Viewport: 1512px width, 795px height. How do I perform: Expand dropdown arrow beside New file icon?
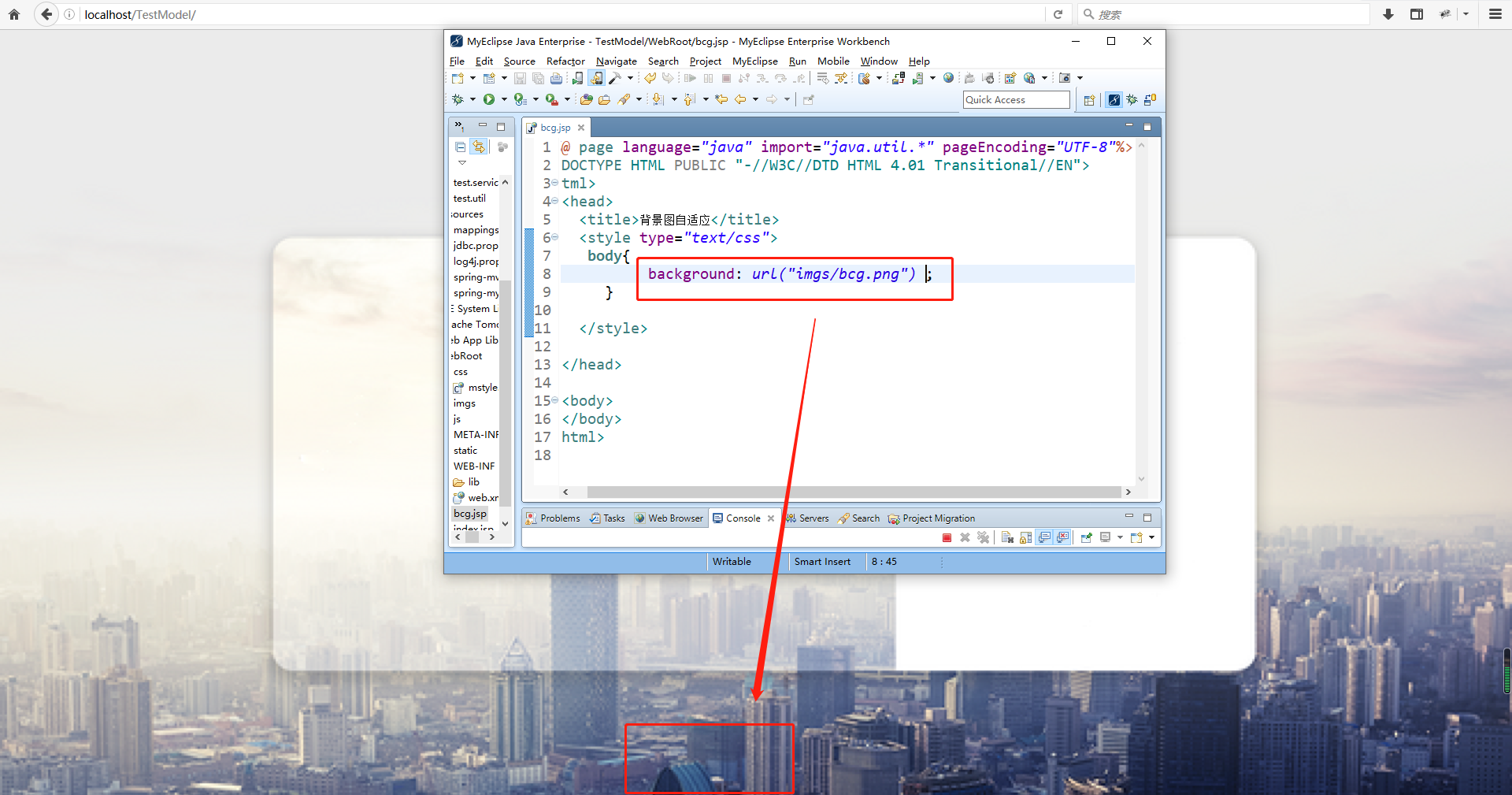tap(472, 78)
